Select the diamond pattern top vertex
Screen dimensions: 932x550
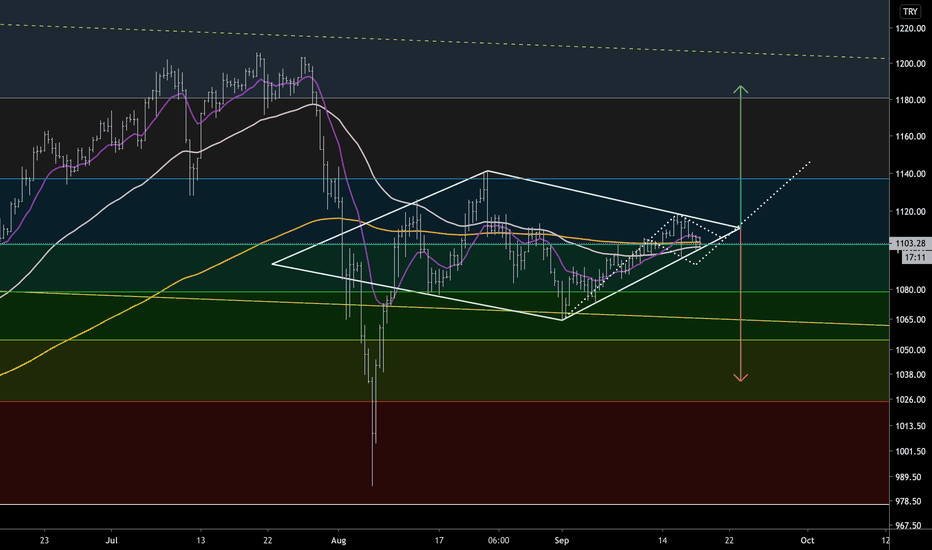tap(487, 171)
